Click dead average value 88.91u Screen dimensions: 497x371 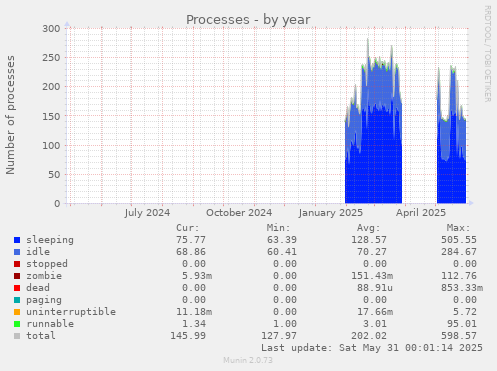tap(375, 288)
